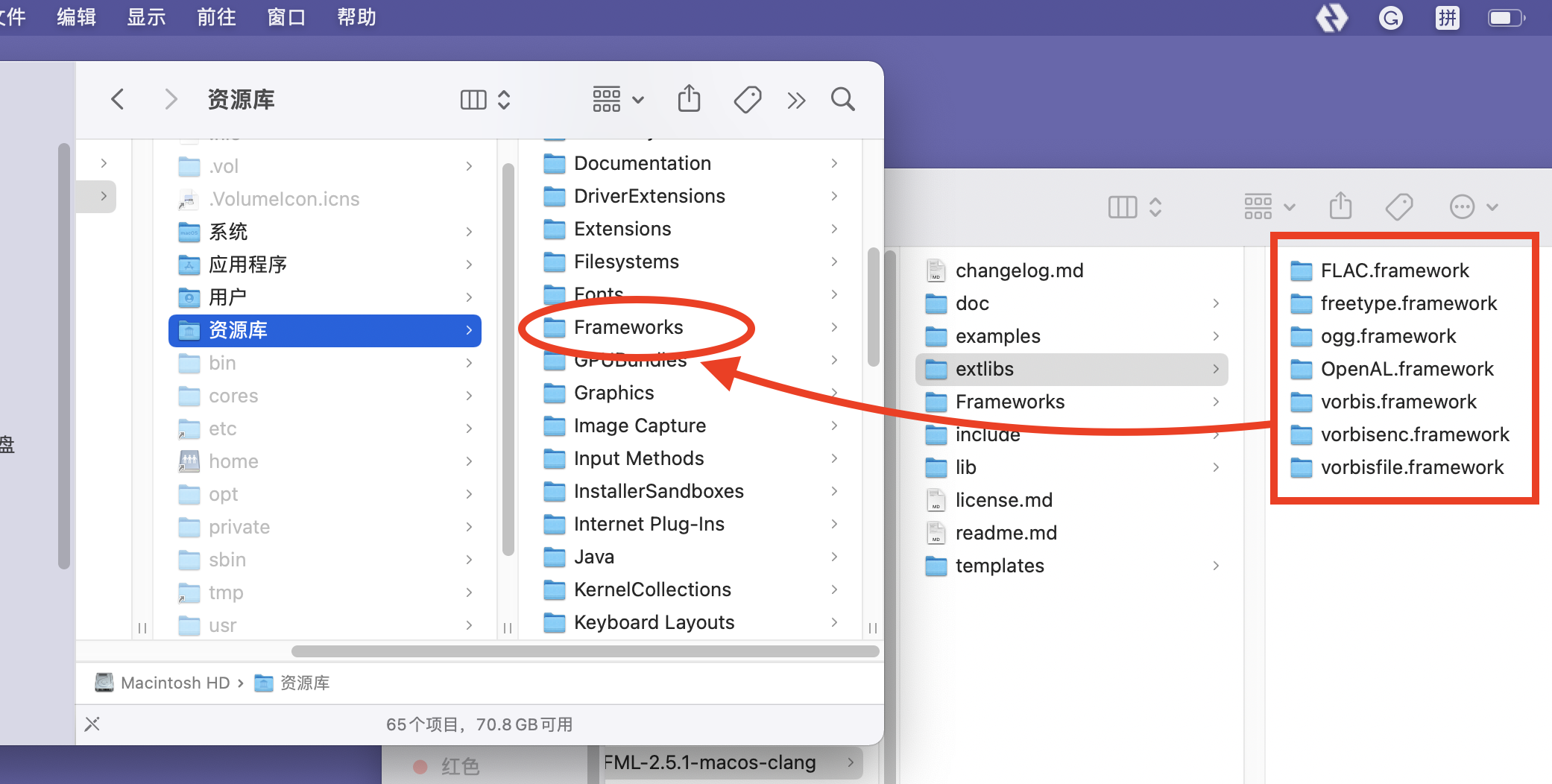The width and height of the screenshot is (1552, 784).
Task: Expand the extlibs folder chevron
Action: click(x=1215, y=369)
